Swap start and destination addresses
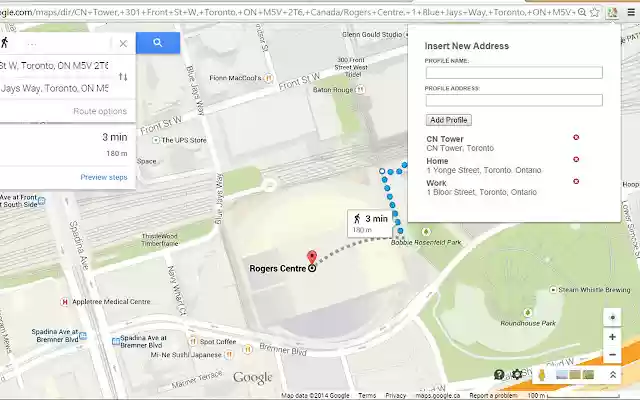 pos(123,77)
